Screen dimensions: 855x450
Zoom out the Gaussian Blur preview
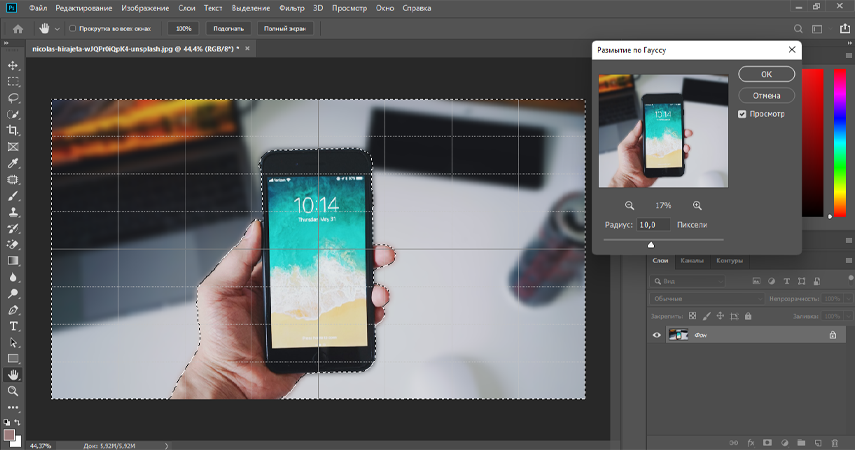629,206
